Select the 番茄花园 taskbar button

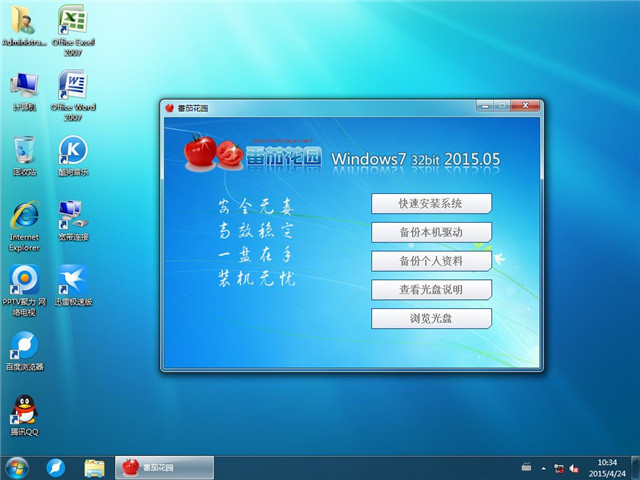[x=164, y=468]
